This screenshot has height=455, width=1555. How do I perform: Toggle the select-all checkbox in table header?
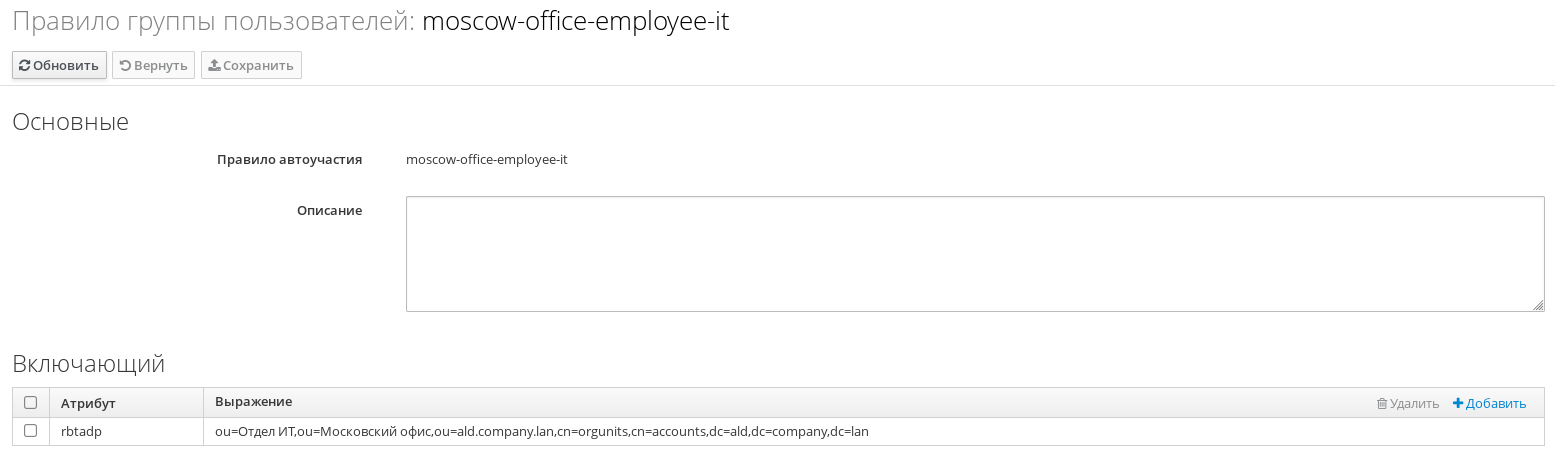coord(30,403)
